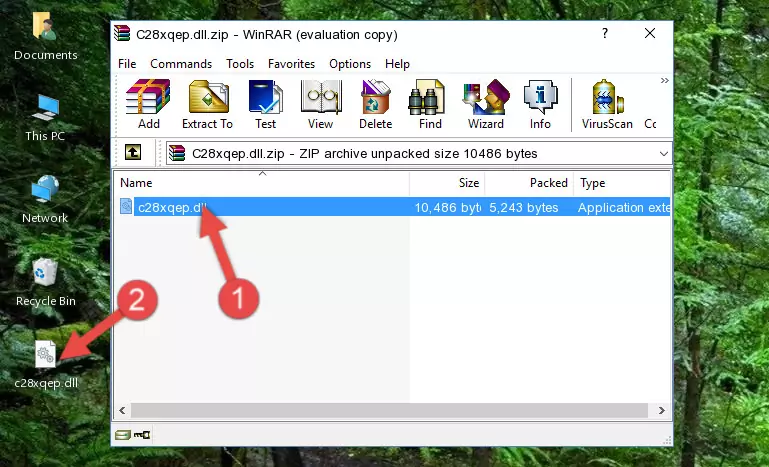Click the Application extension type cell
The width and height of the screenshot is (769, 467).
[623, 208]
